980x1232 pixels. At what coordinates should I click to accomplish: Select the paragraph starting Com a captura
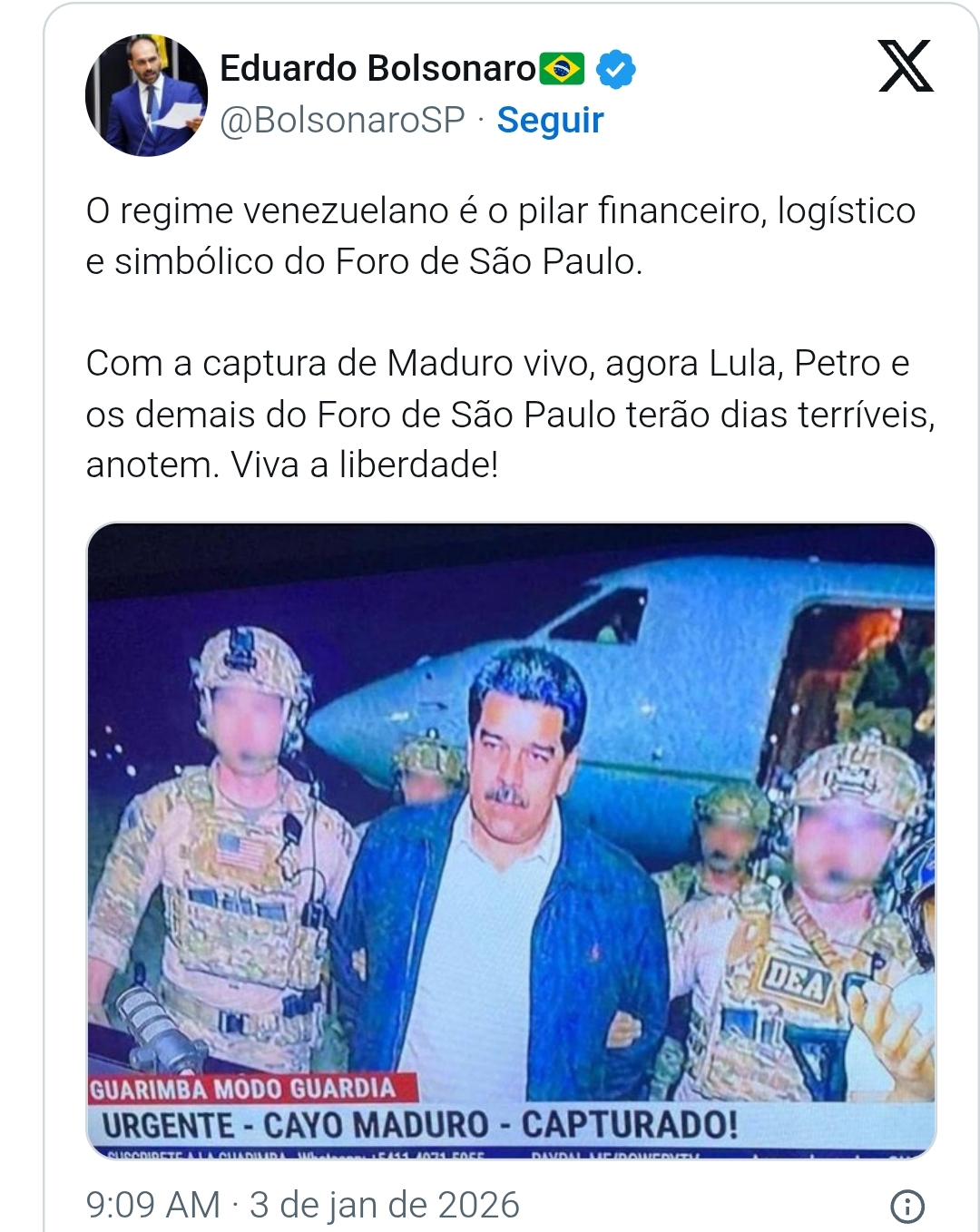pos(511,414)
